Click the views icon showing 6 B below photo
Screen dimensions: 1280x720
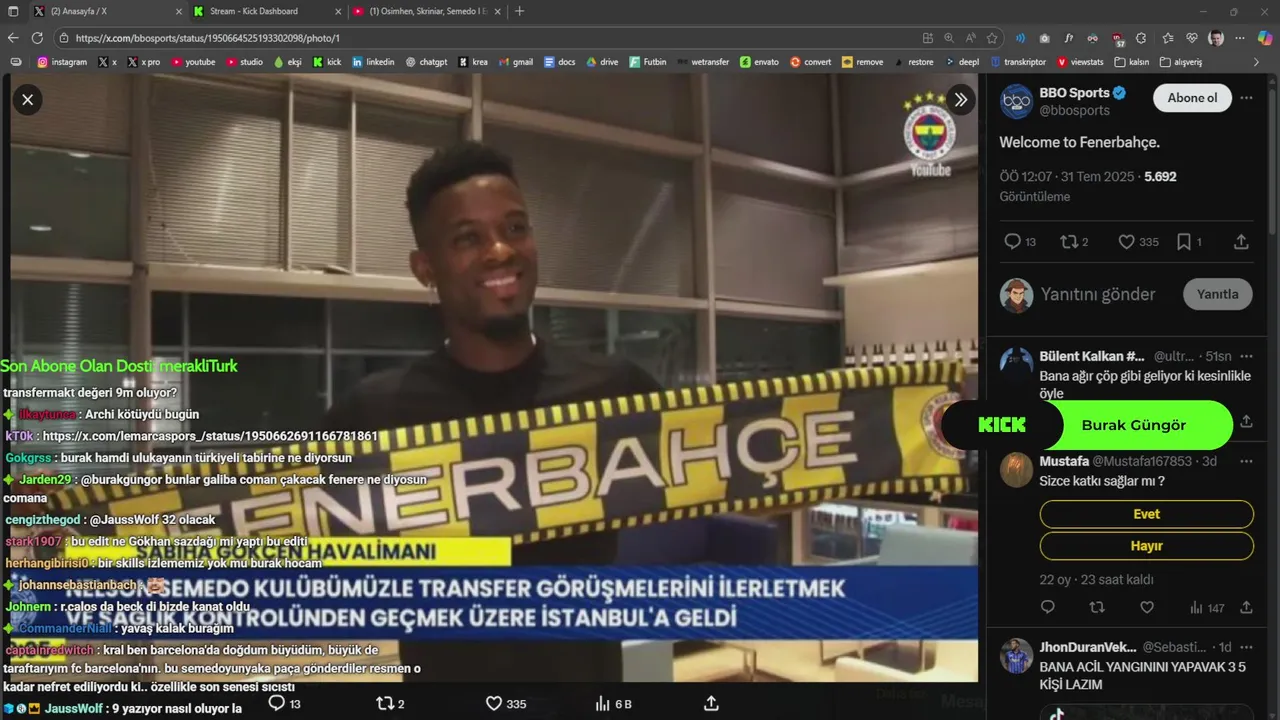click(x=613, y=704)
